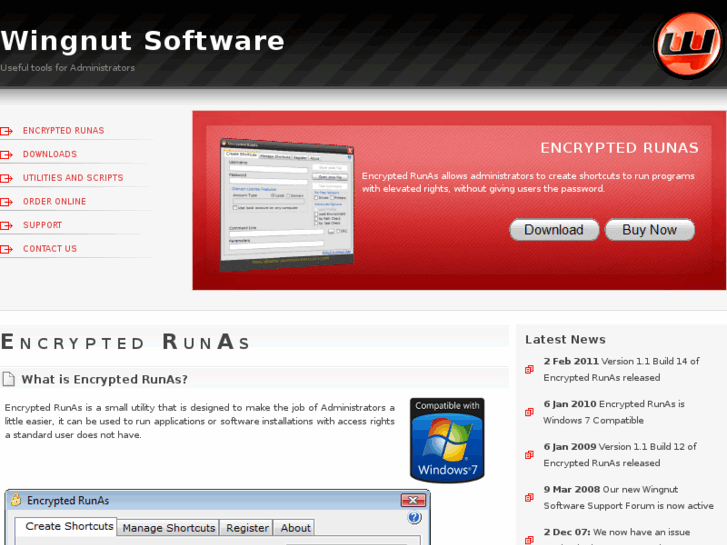The height and width of the screenshot is (545, 727).
Task: Click the Buy Now button
Action: pyautogui.click(x=650, y=230)
